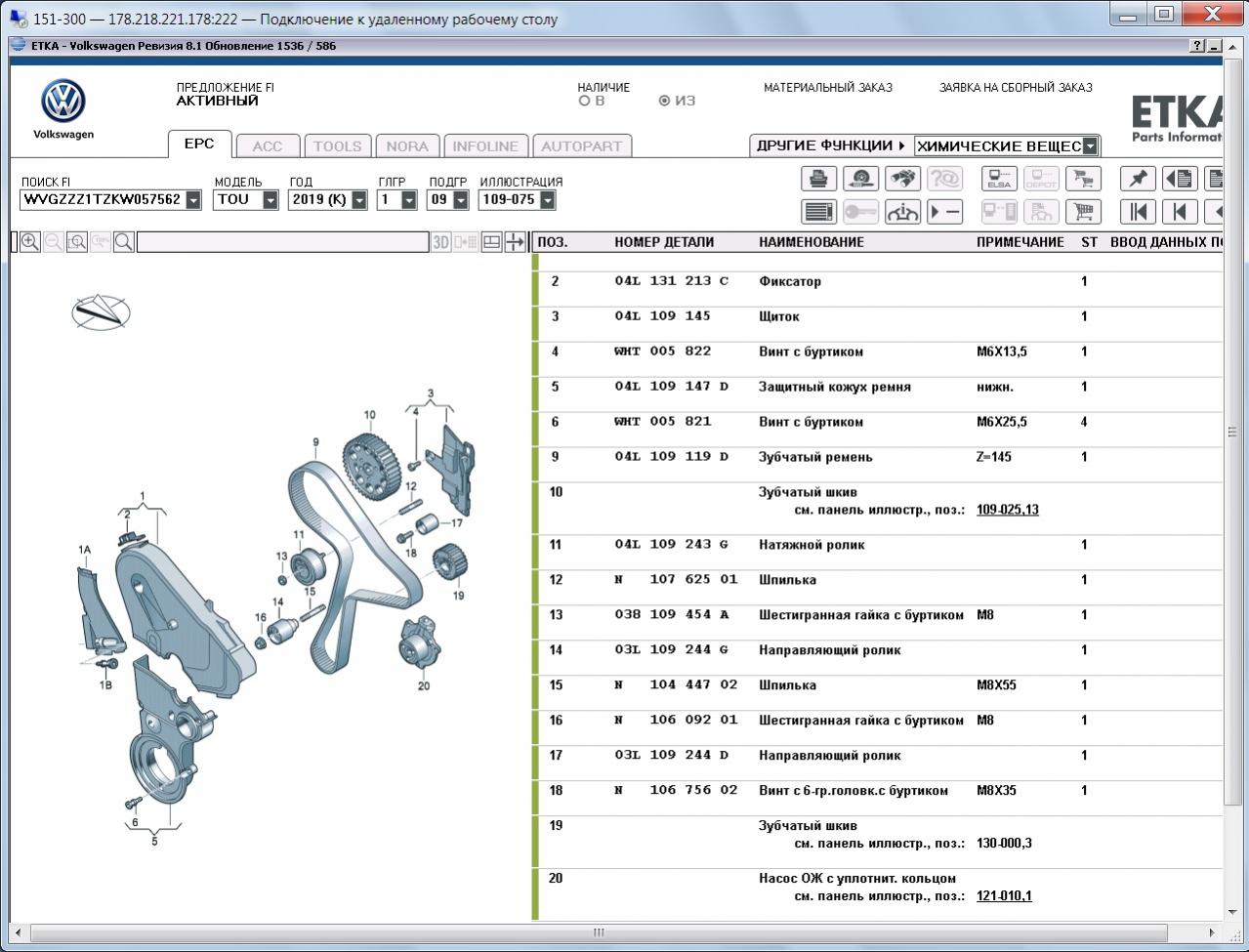Click the wheel and tire icon
1249x952 pixels.
pos(860,179)
